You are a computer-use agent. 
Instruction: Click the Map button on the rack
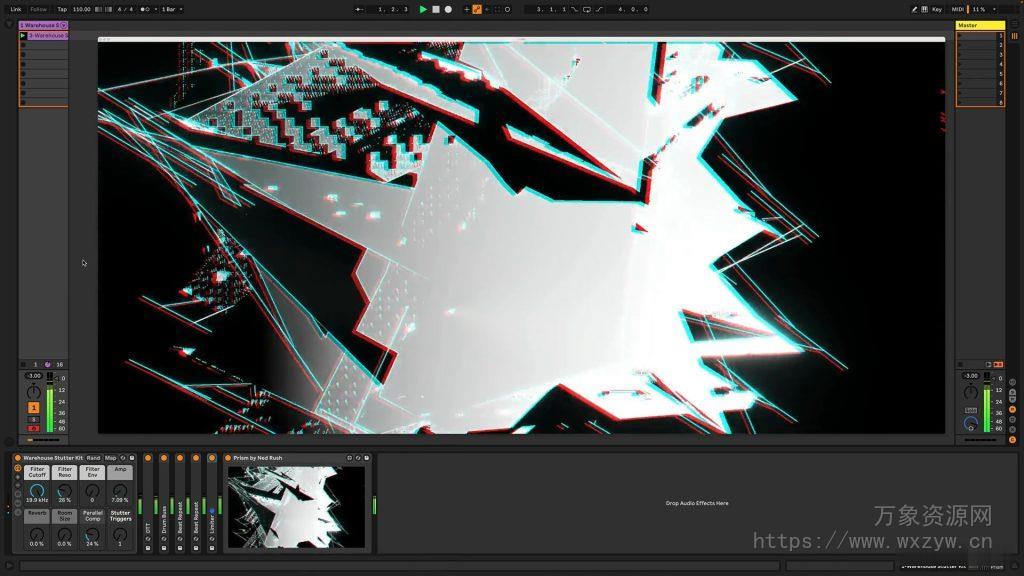[109, 458]
